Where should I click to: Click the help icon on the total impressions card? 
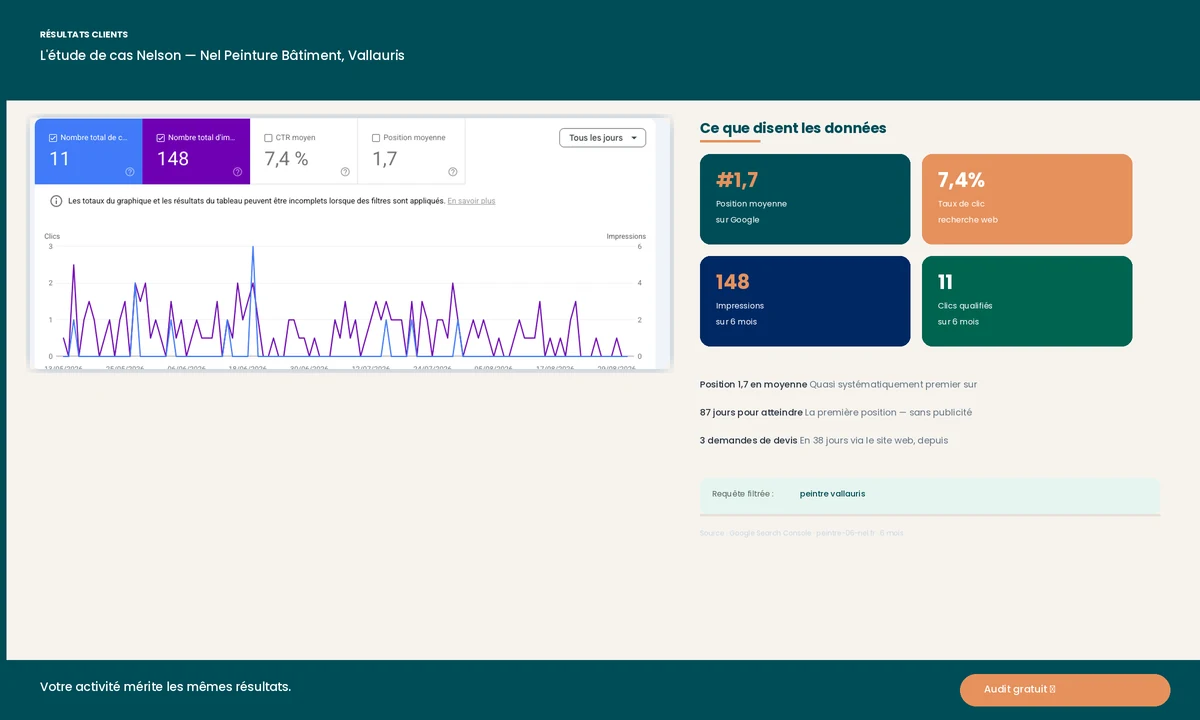(x=237, y=172)
